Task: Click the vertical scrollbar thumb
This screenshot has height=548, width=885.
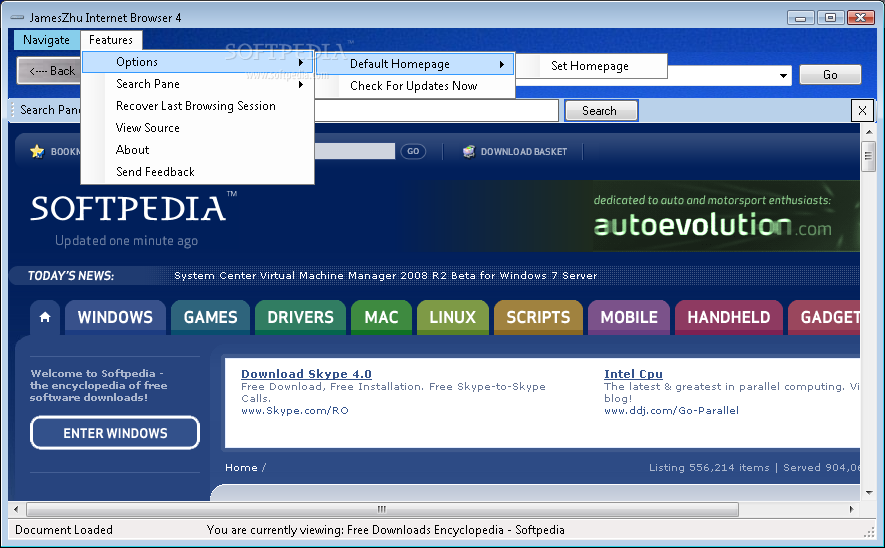Action: click(x=869, y=157)
